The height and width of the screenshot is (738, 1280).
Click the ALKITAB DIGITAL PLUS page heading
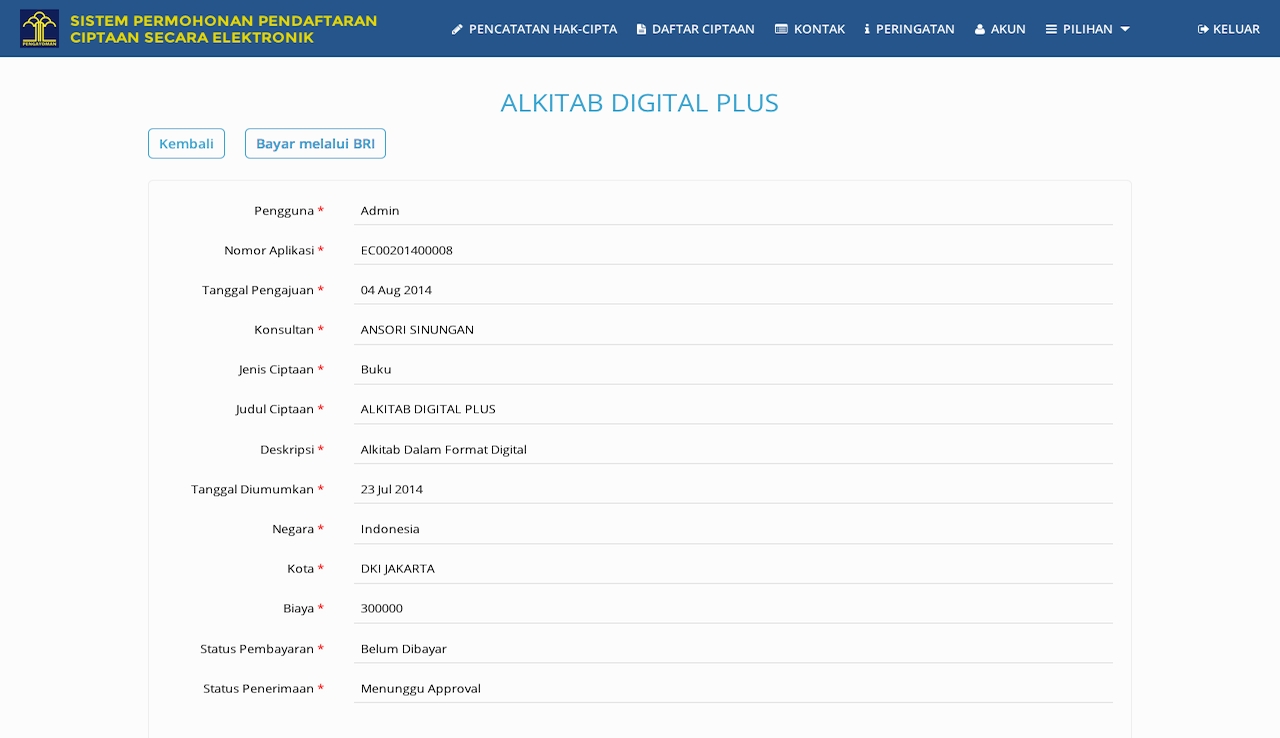click(640, 102)
